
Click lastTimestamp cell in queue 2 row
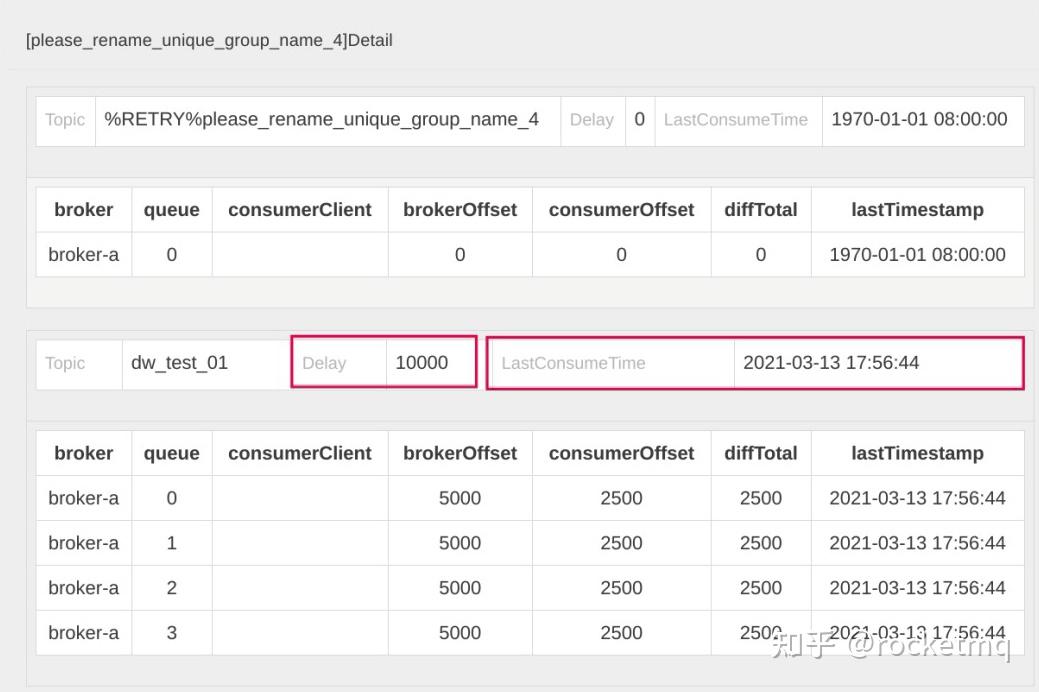coord(917,588)
